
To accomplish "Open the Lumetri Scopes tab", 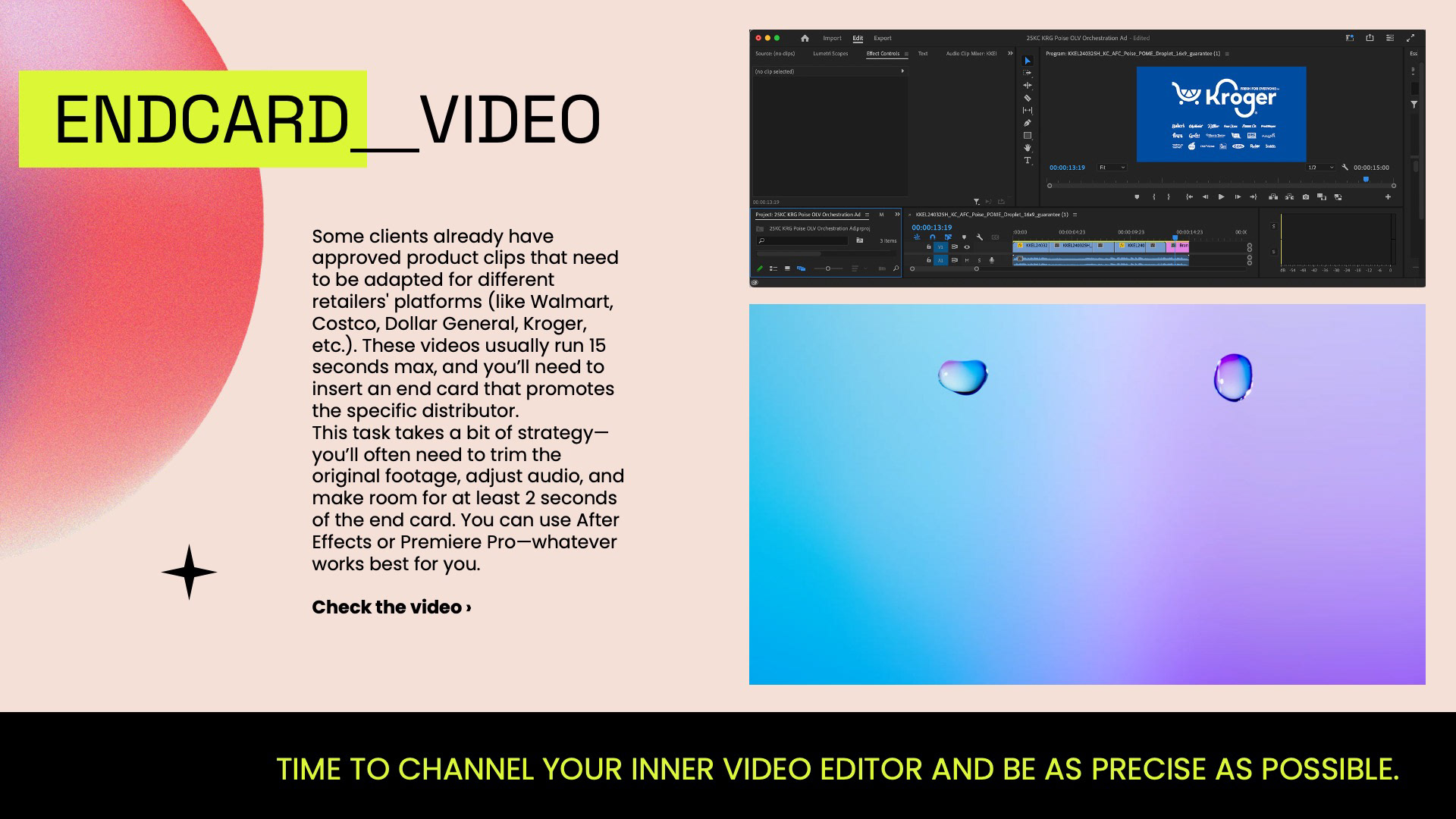I will (830, 54).
